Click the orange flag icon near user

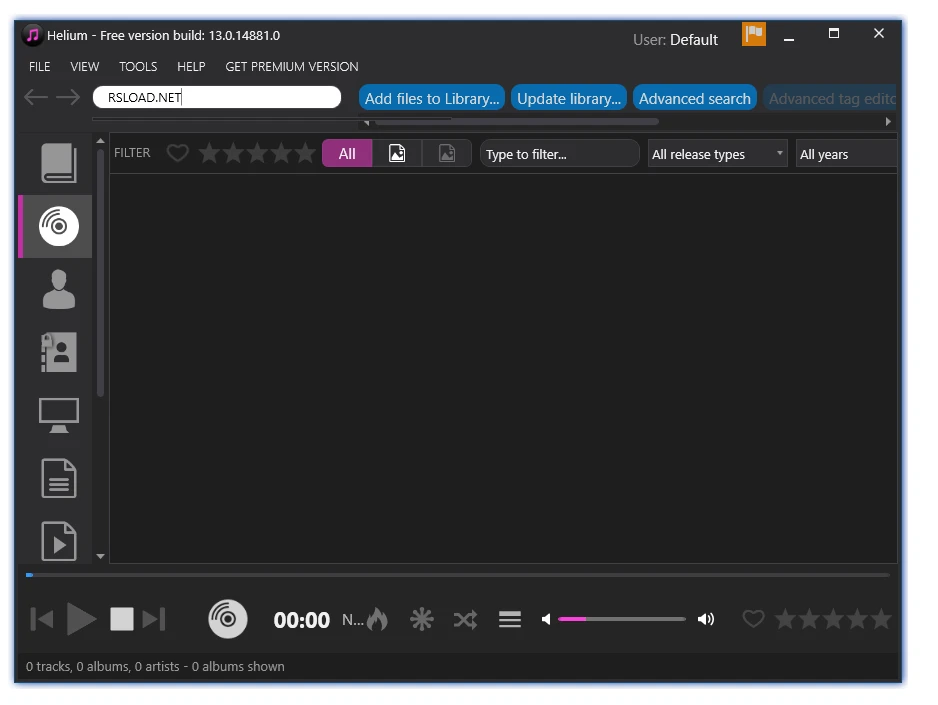click(x=753, y=35)
